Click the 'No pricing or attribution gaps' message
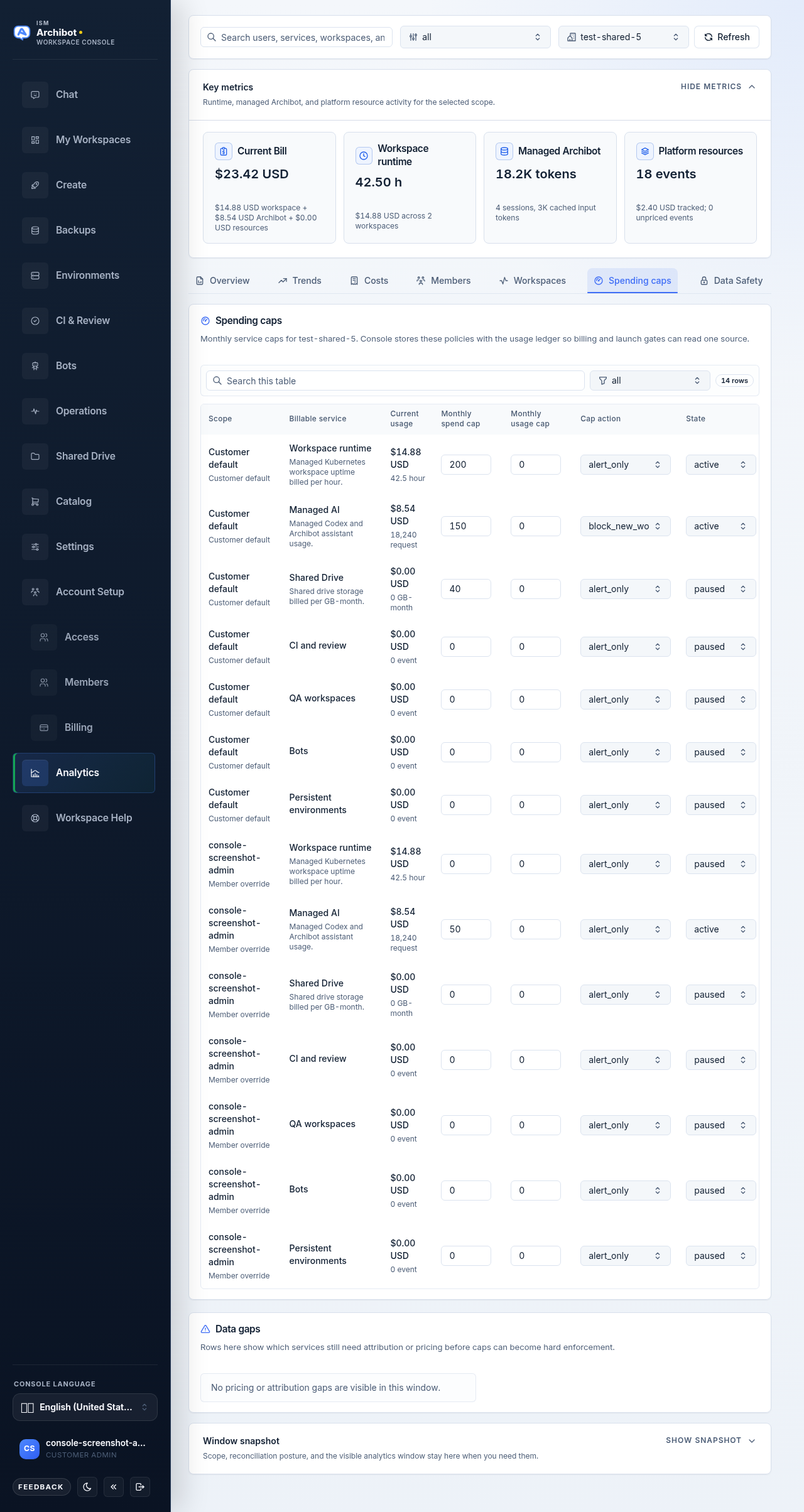 point(338,1388)
